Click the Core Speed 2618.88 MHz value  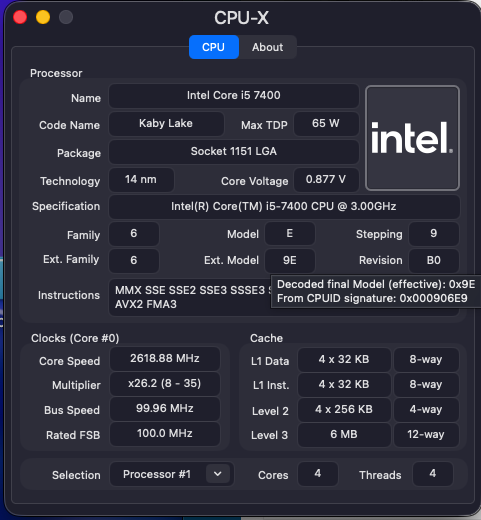pyautogui.click(x=165, y=359)
